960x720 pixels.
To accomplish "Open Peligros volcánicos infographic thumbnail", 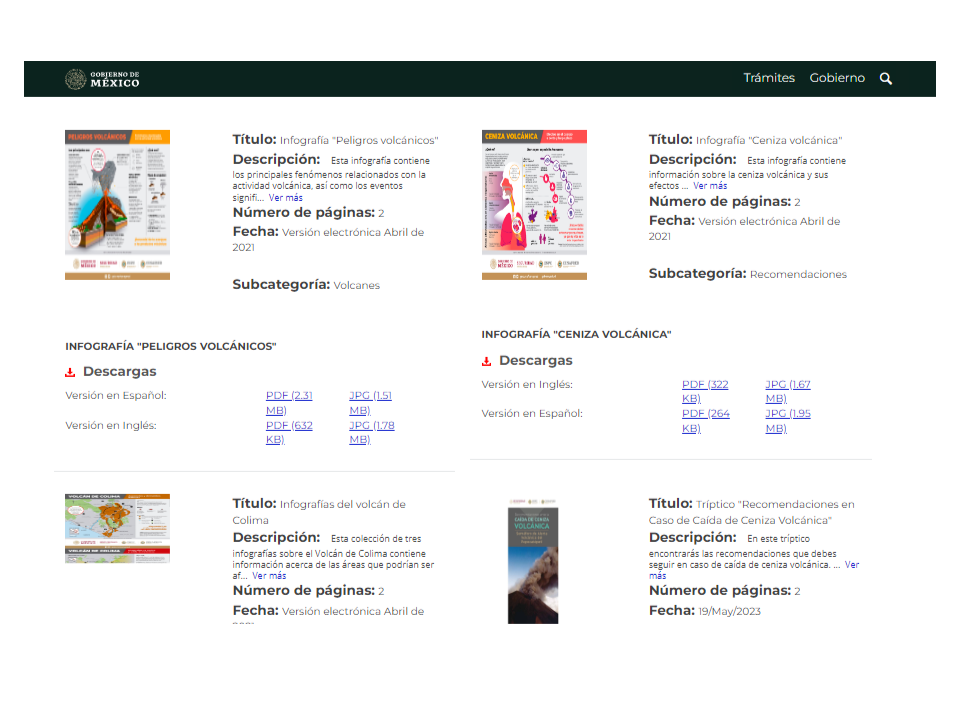I will tap(117, 204).
